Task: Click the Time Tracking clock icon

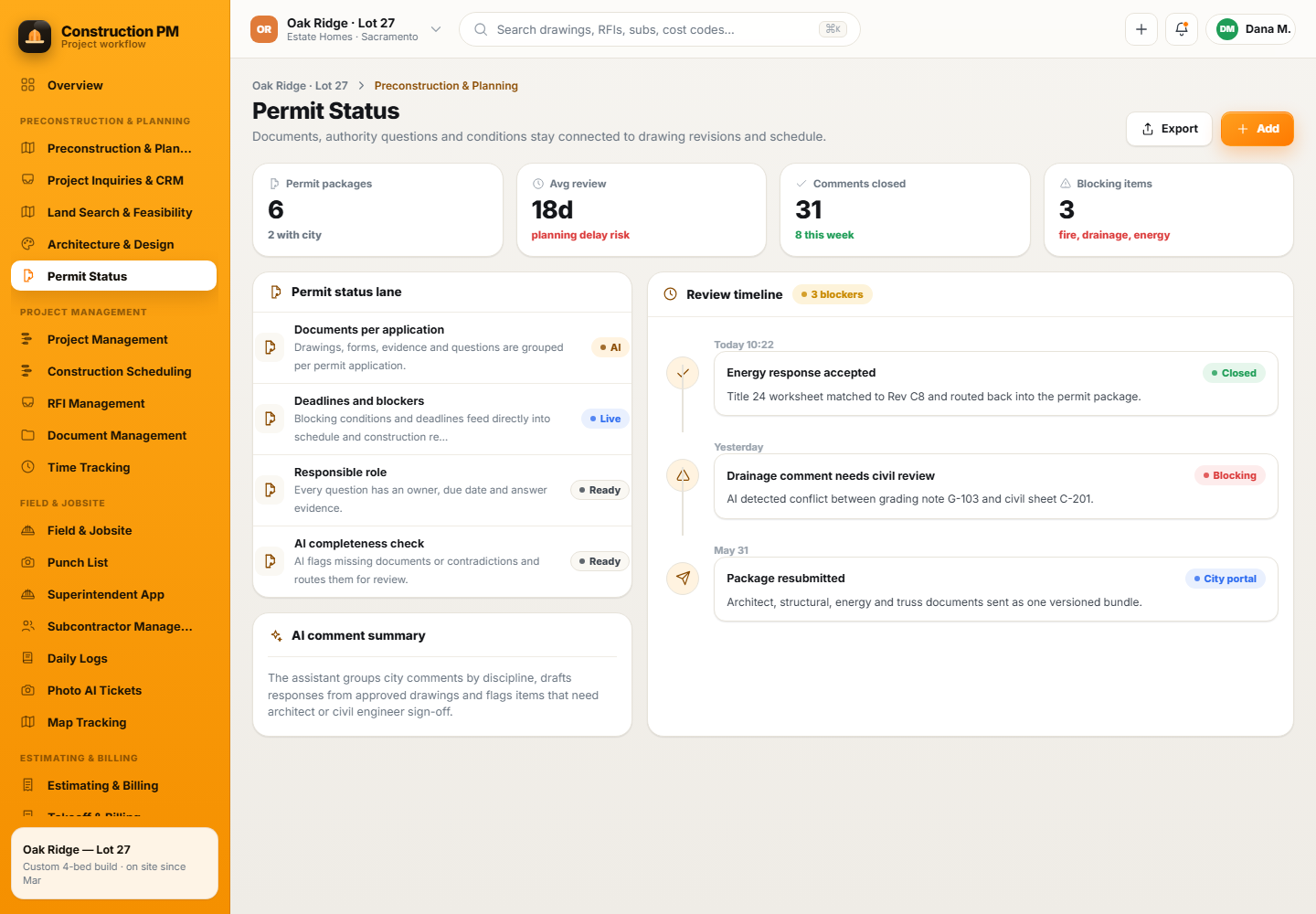Action: (x=28, y=467)
